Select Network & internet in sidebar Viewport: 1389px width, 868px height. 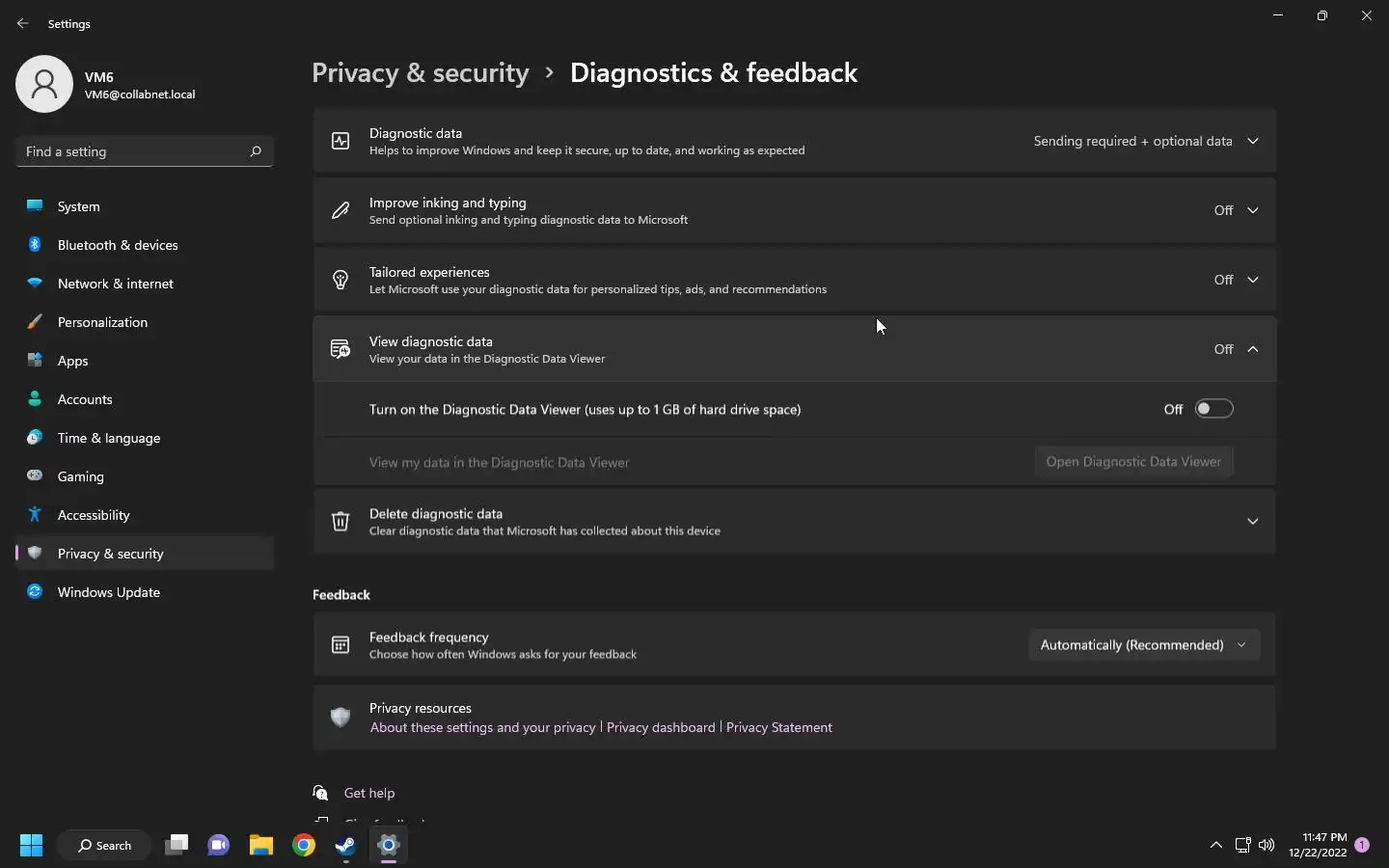click(x=116, y=284)
